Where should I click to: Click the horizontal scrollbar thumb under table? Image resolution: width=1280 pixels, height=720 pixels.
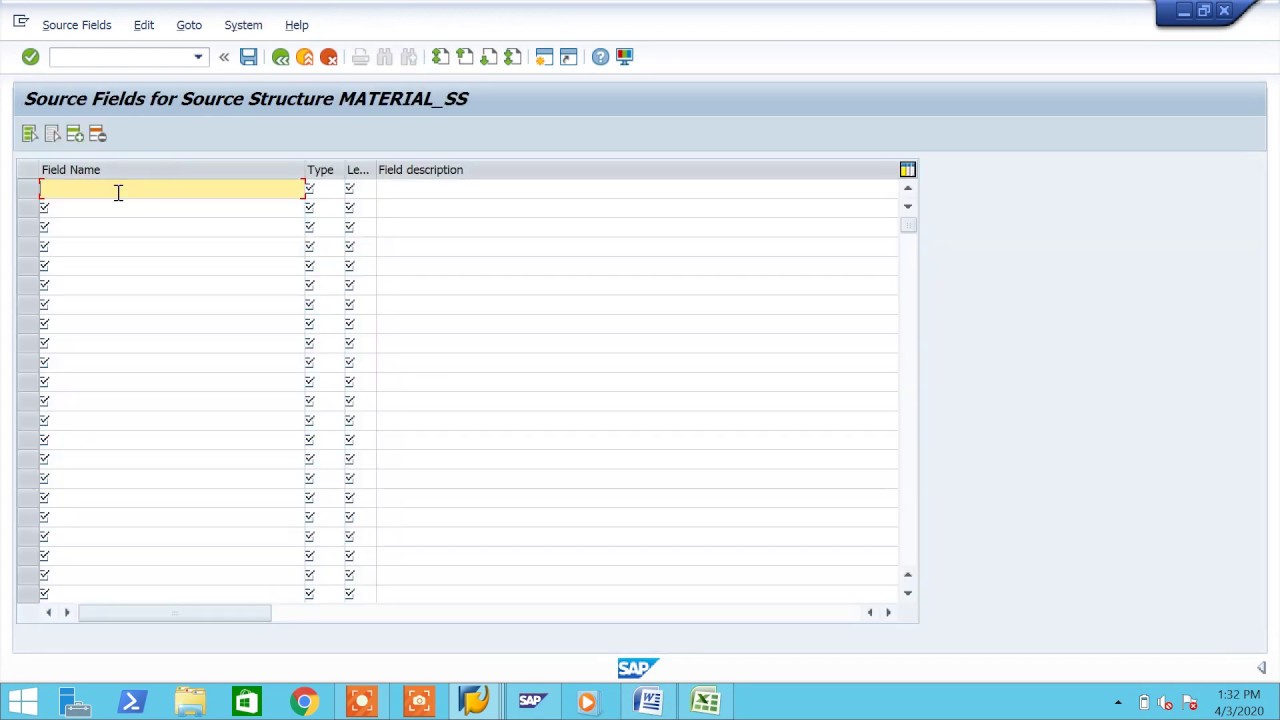coord(175,613)
